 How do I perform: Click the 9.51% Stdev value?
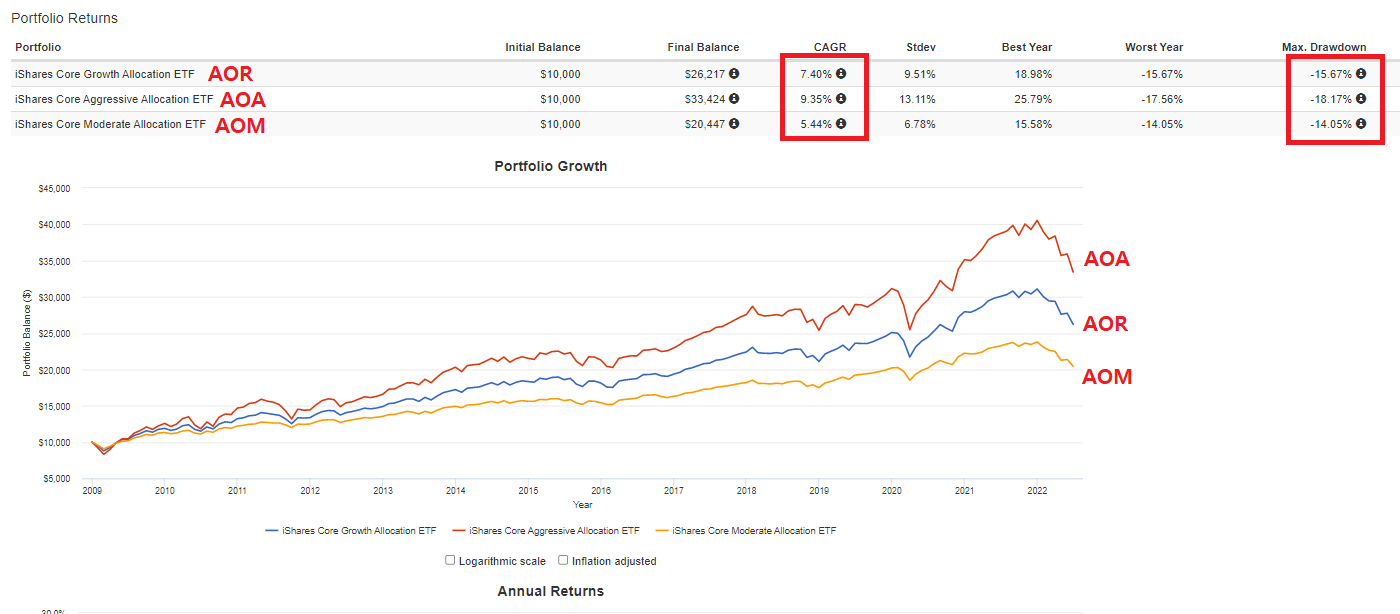coord(921,74)
